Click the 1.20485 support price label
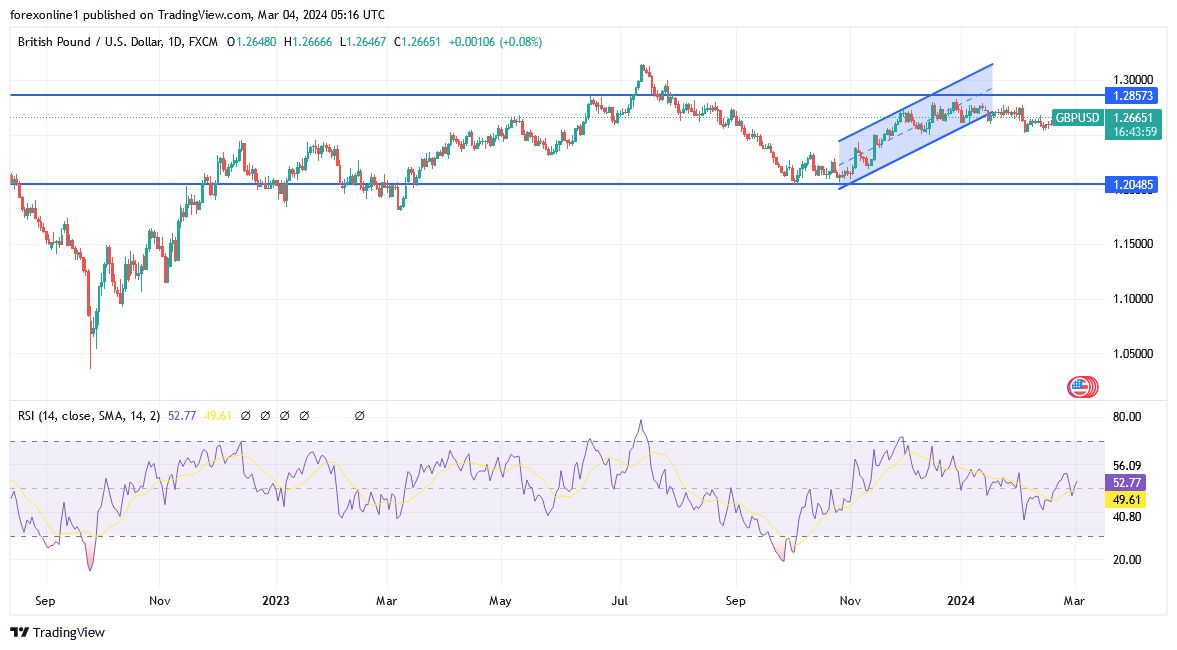The width and height of the screenshot is (1177, 650). 1133,184
